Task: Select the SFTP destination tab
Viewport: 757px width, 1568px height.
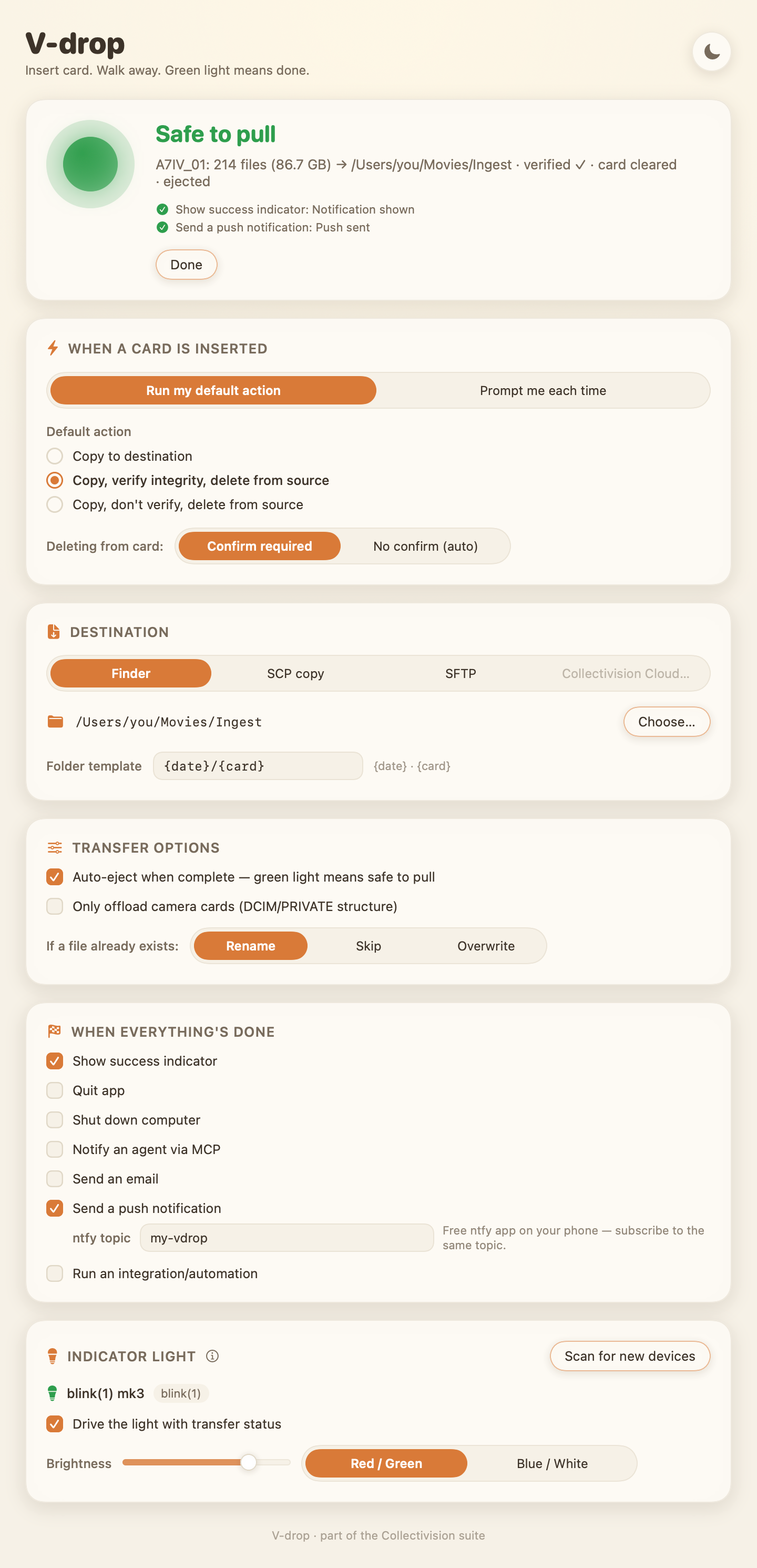Action: point(461,673)
